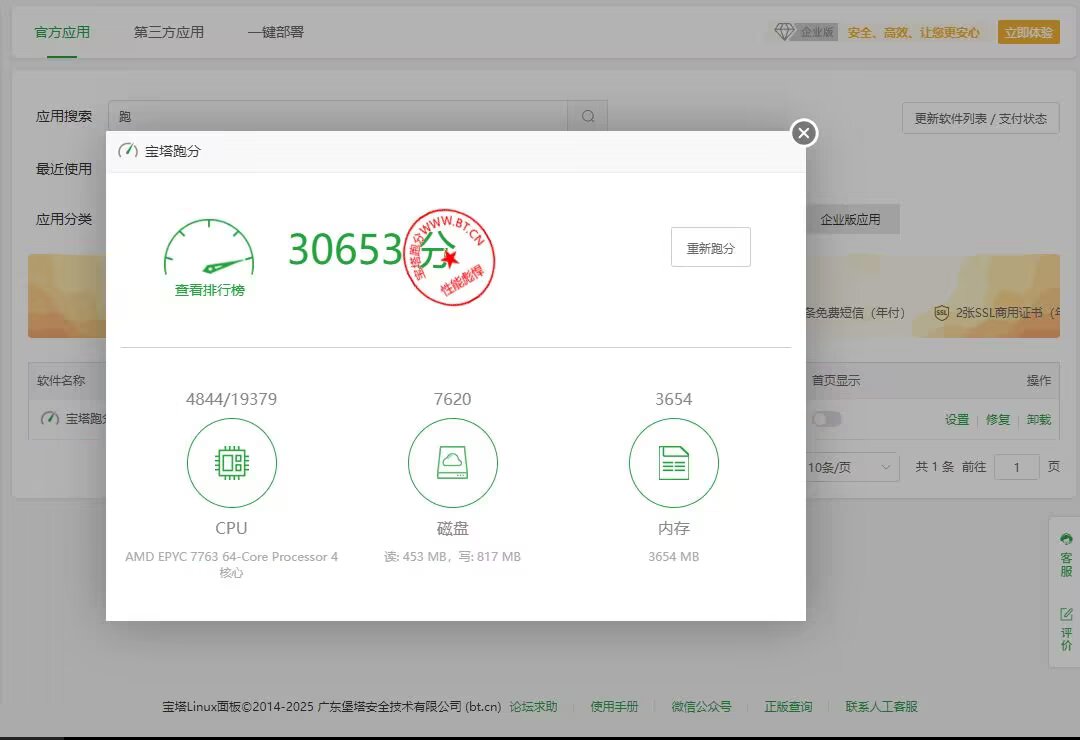Click the 重新跑分 button
Screen dimensions: 1080x740
click(710, 248)
